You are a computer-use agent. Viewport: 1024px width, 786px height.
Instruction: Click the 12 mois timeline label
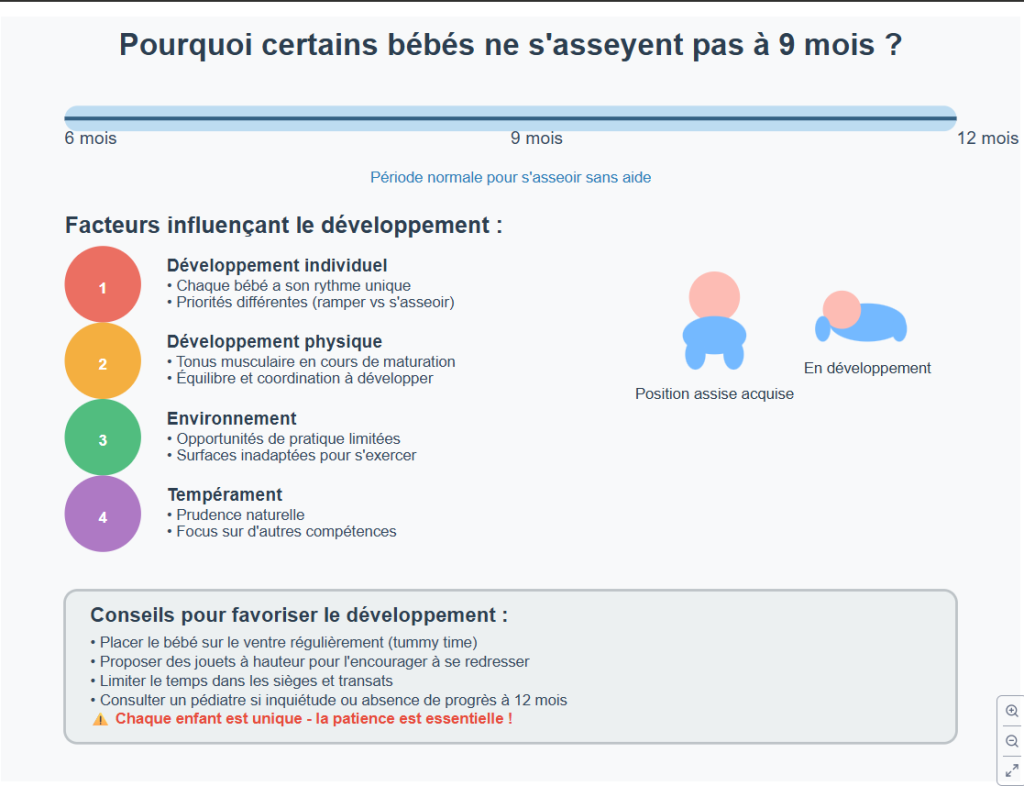[x=987, y=138]
